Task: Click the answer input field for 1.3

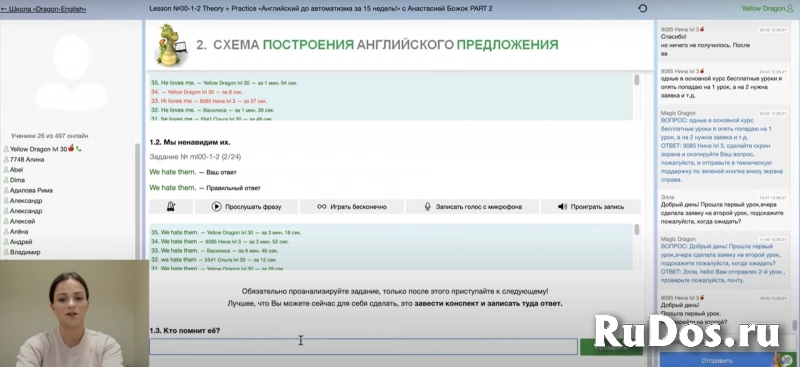Action: 363,347
